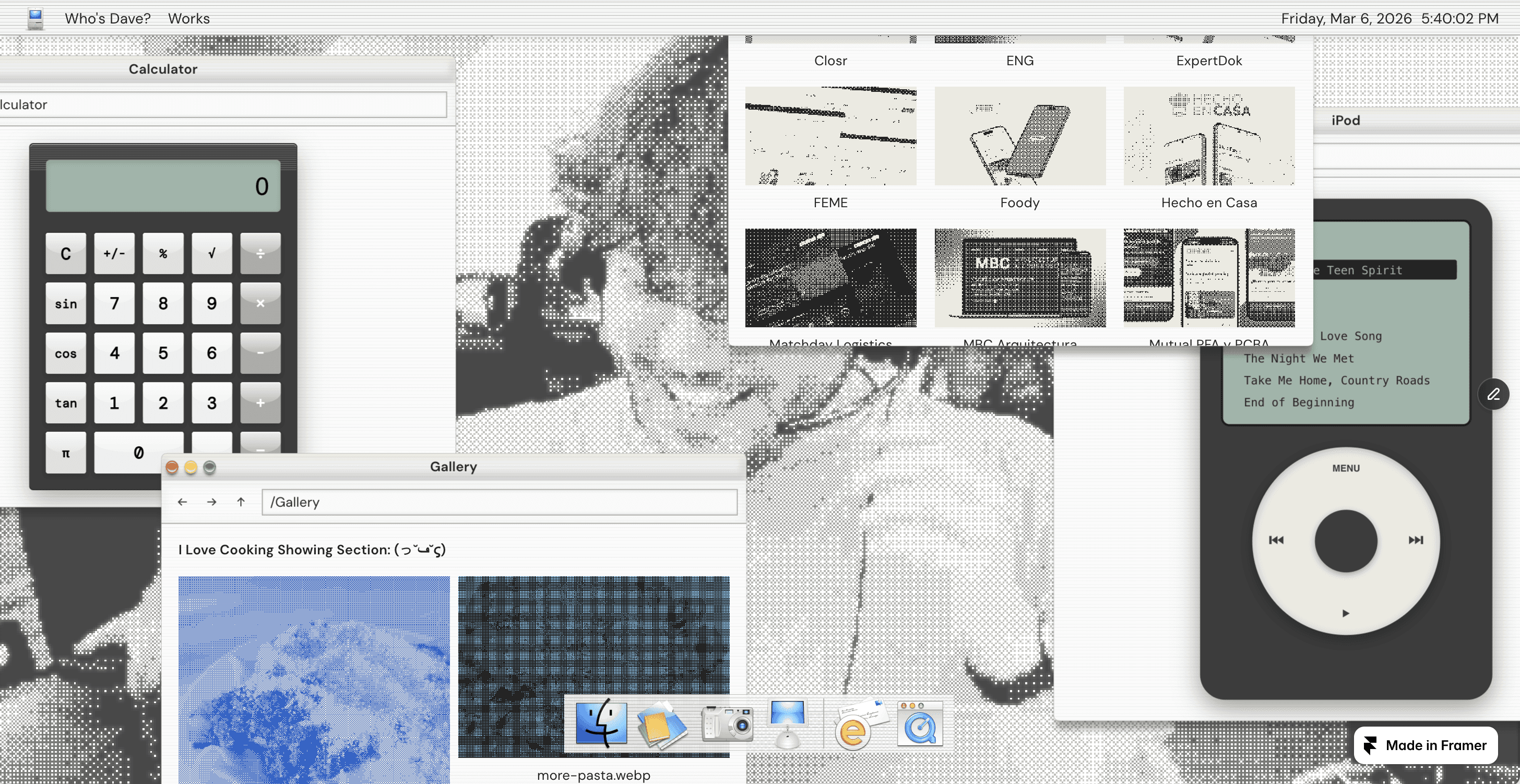Push the iPod center select button
Viewport: 1520px width, 784px height.
(x=1345, y=540)
